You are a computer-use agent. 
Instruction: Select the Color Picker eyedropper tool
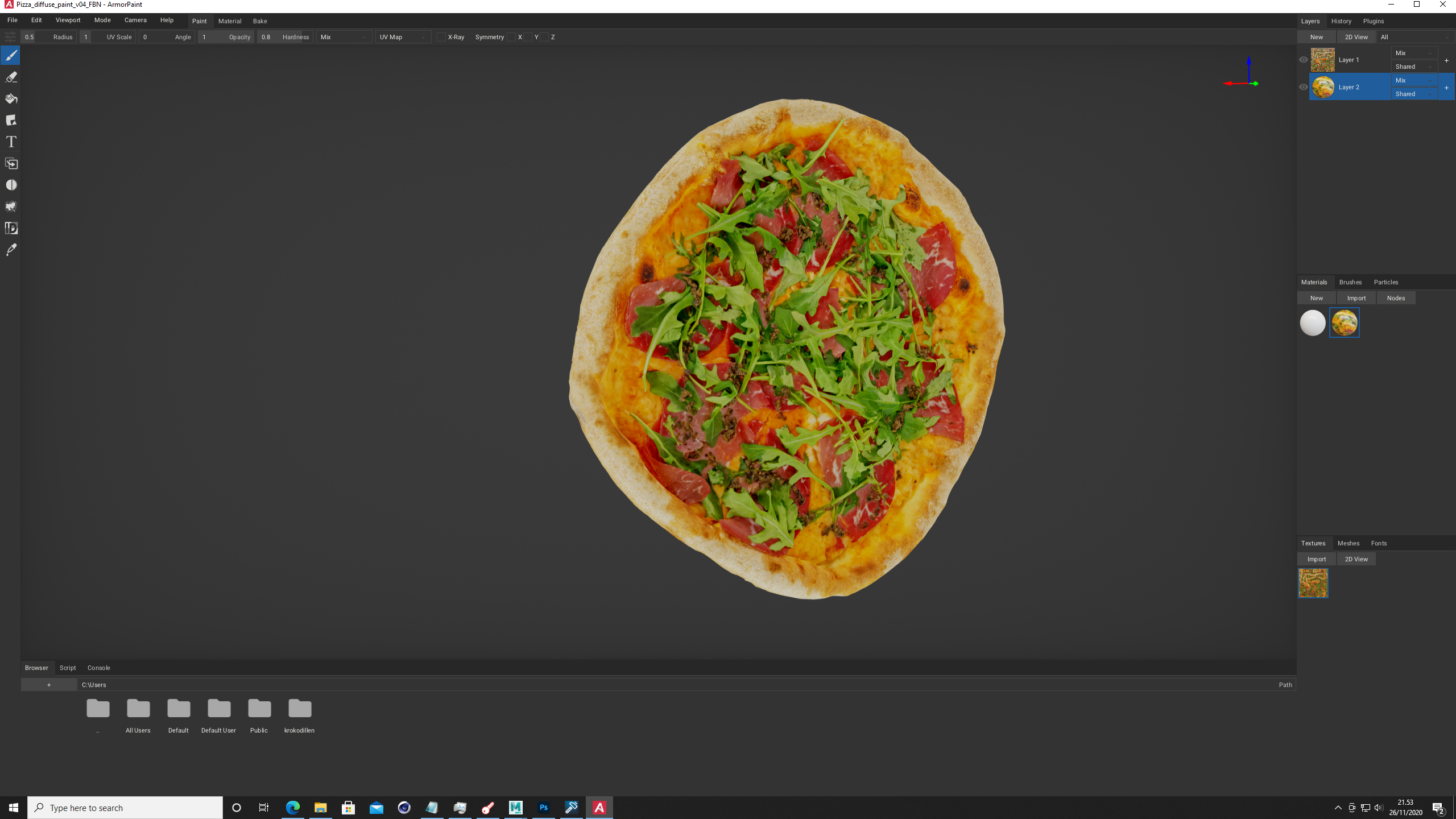11,250
